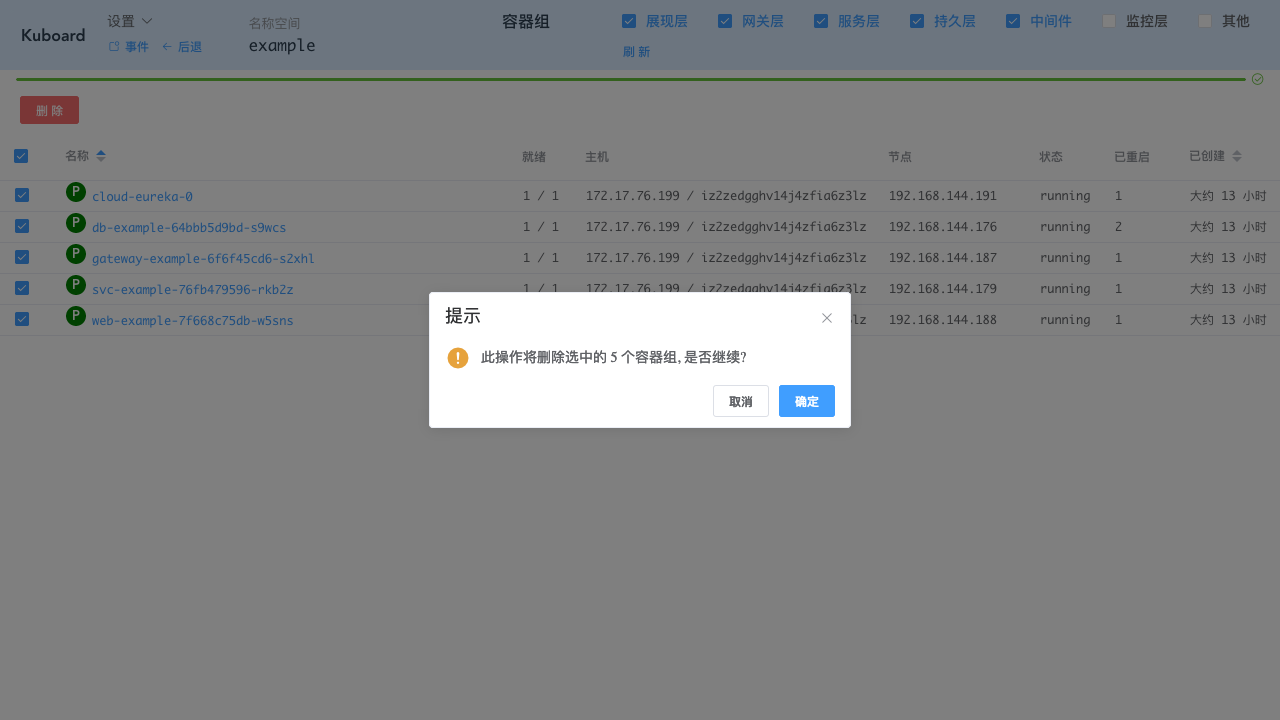Image resolution: width=1280 pixels, height=720 pixels.
Task: Click the 就绪 column header
Action: (x=534, y=157)
